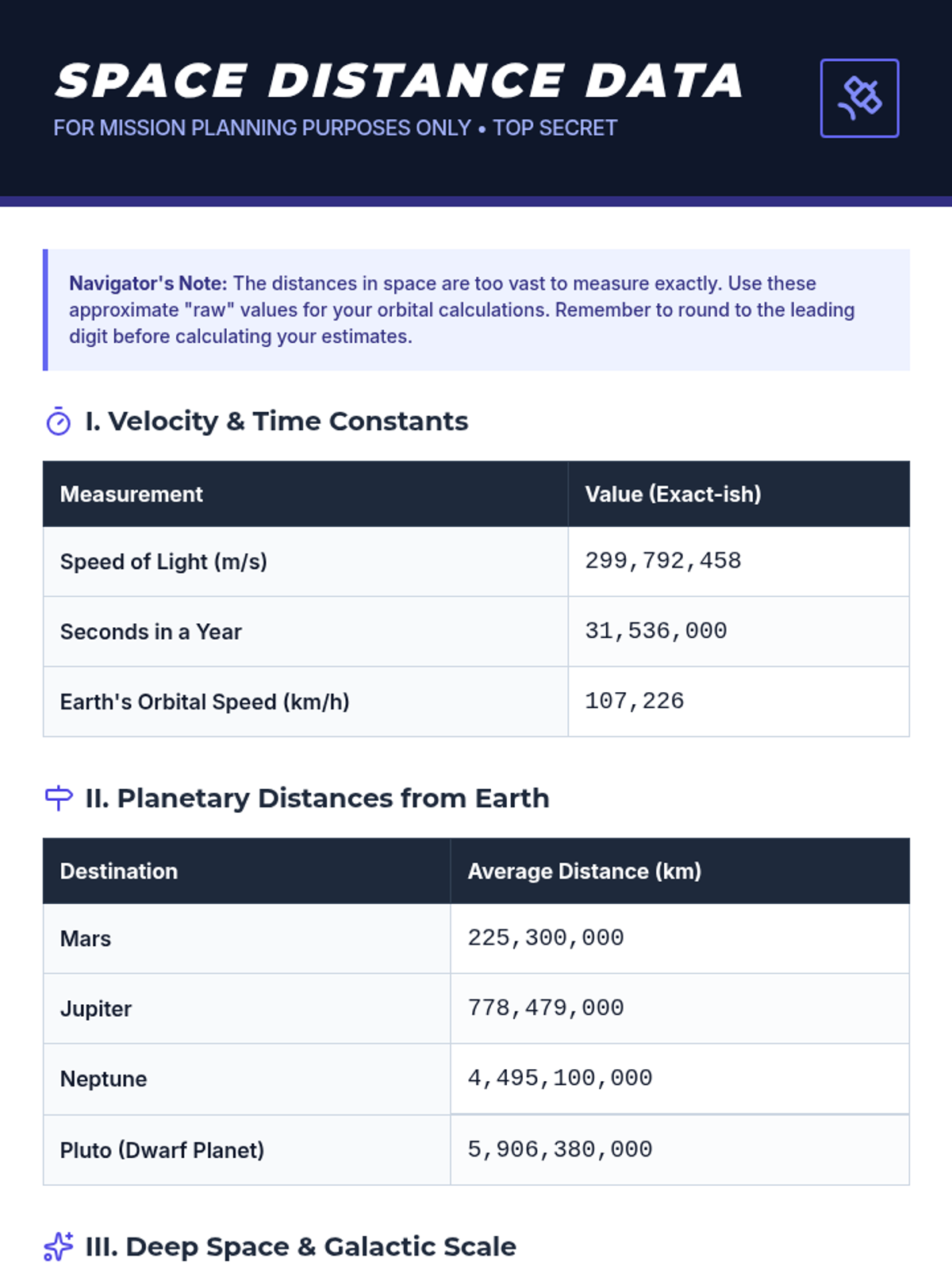Click the Space Distance Data title
This screenshot has height=1270, width=952.
[x=399, y=81]
